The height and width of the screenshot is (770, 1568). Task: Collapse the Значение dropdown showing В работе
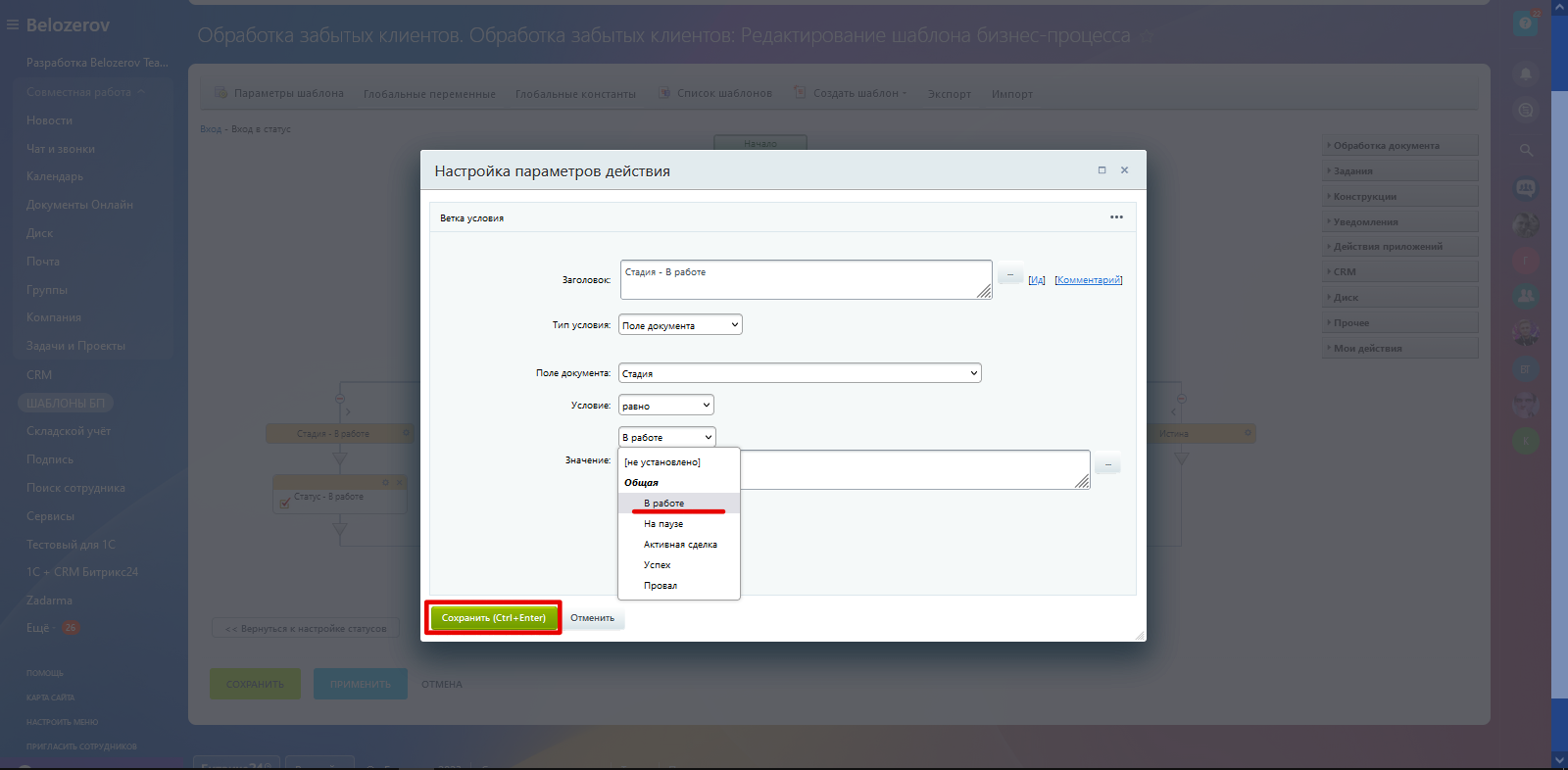pyautogui.click(x=667, y=437)
